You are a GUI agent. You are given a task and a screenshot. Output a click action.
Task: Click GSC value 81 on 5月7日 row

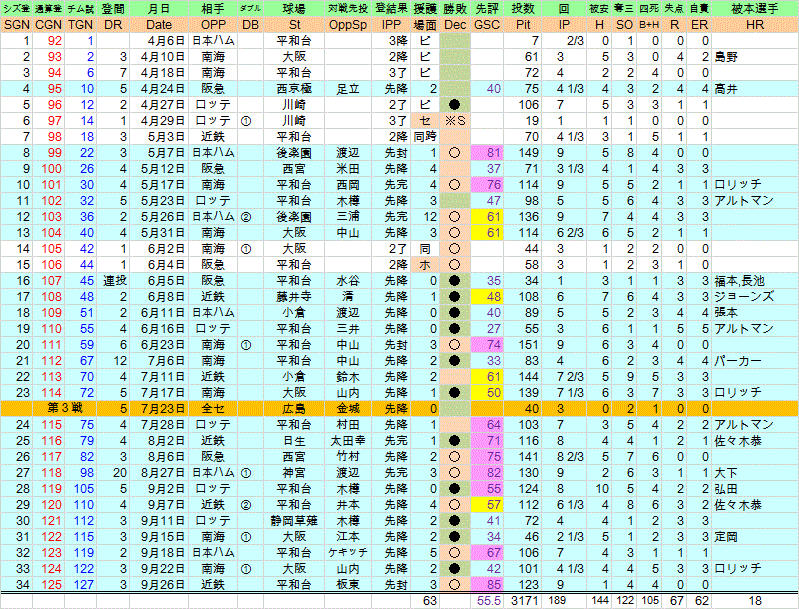point(493,152)
